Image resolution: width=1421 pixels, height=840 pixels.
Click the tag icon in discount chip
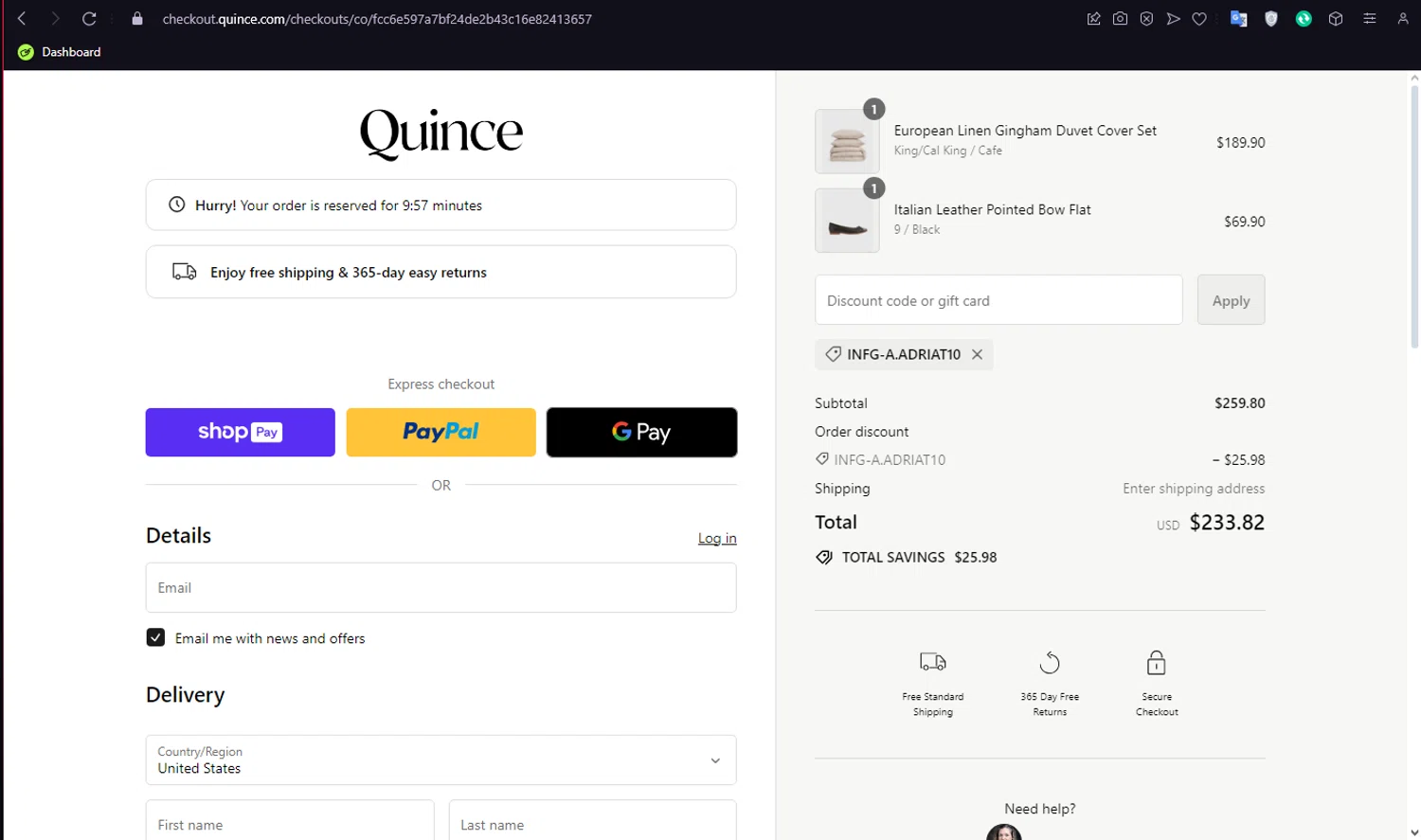[833, 354]
